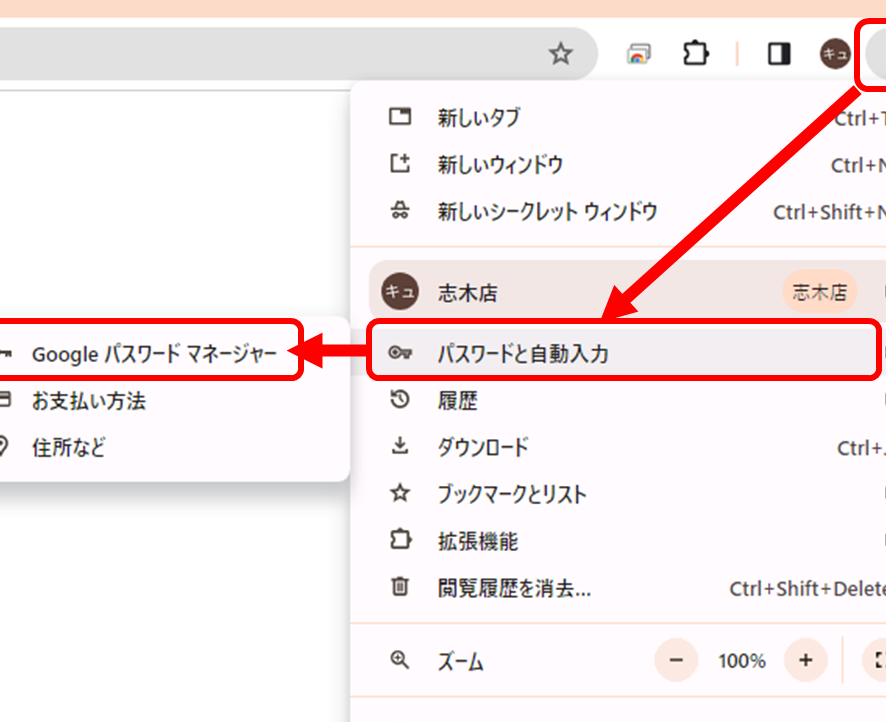This screenshot has width=886, height=722.
Task: Expand ブックマークとリスト submenu
Action: coord(511,494)
